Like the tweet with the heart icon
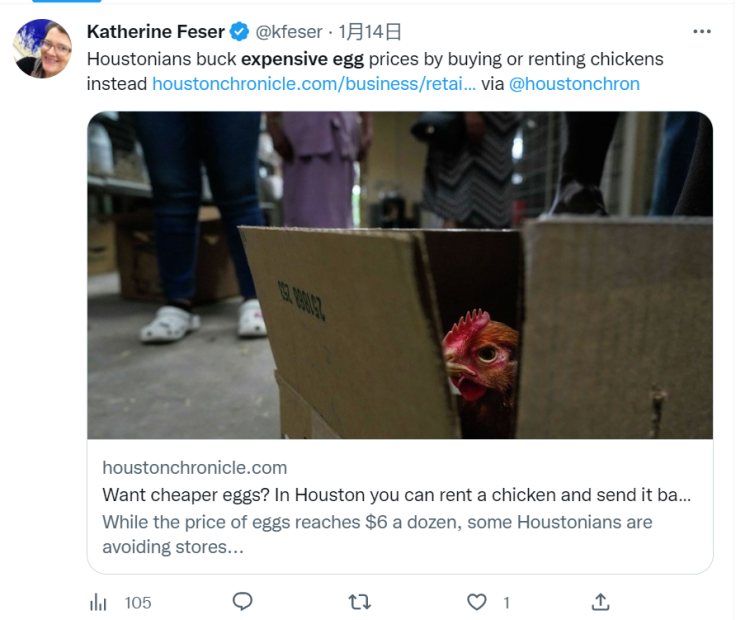 (477, 601)
